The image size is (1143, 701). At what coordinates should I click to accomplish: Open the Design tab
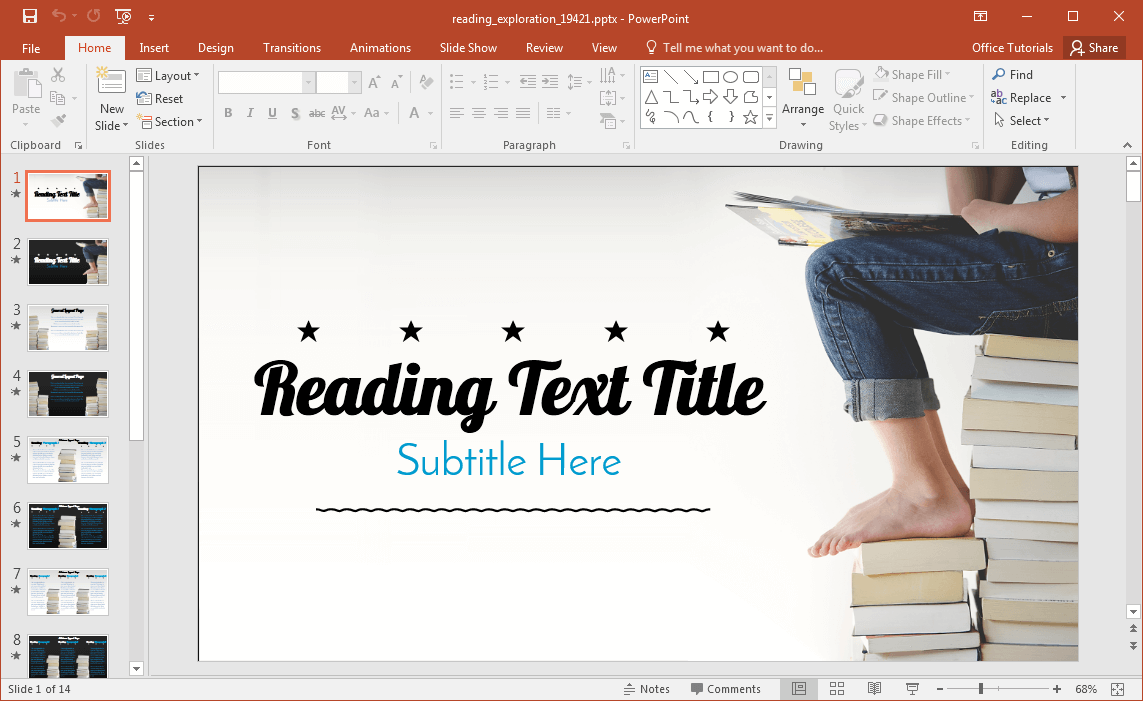pos(215,48)
